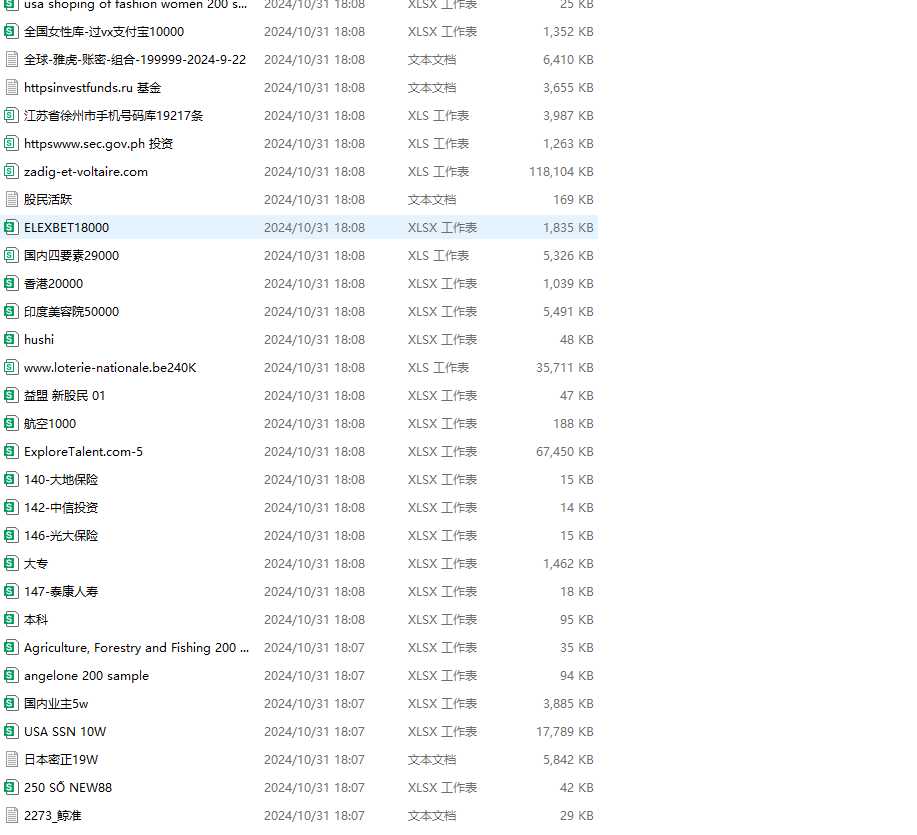Viewport: 917px width, 835px height.
Task: Select the USA SSN 10W file
Action: click(x=65, y=732)
